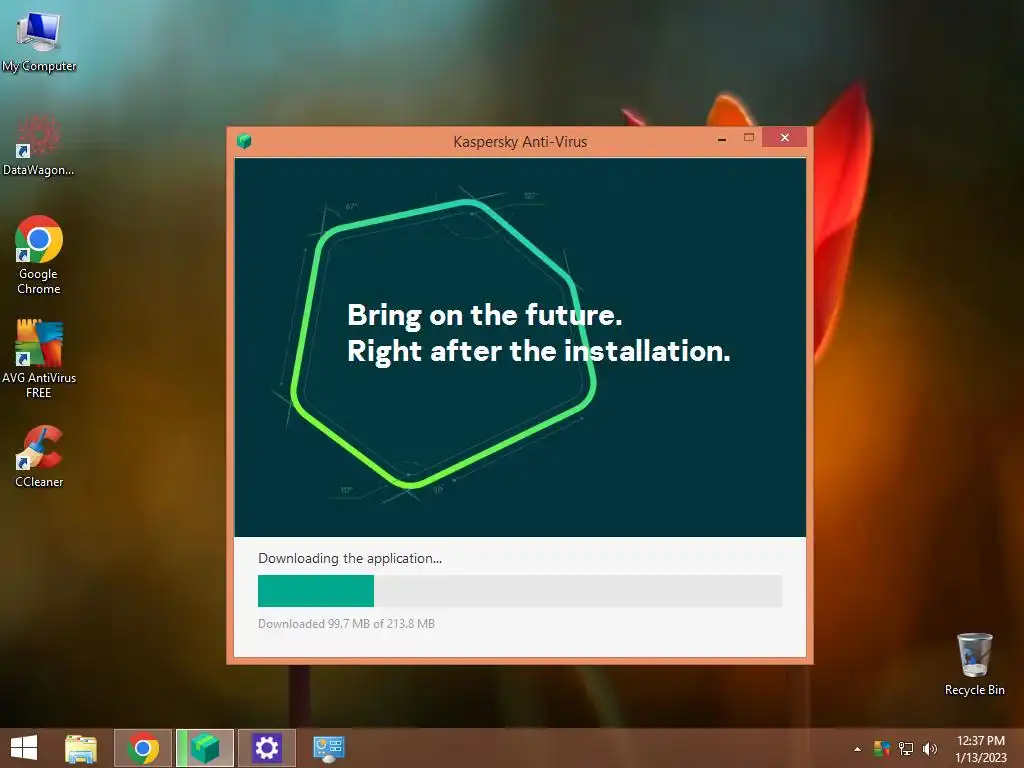The width and height of the screenshot is (1024, 768).
Task: Select the DataWagon desktop shortcut
Action: [39, 145]
